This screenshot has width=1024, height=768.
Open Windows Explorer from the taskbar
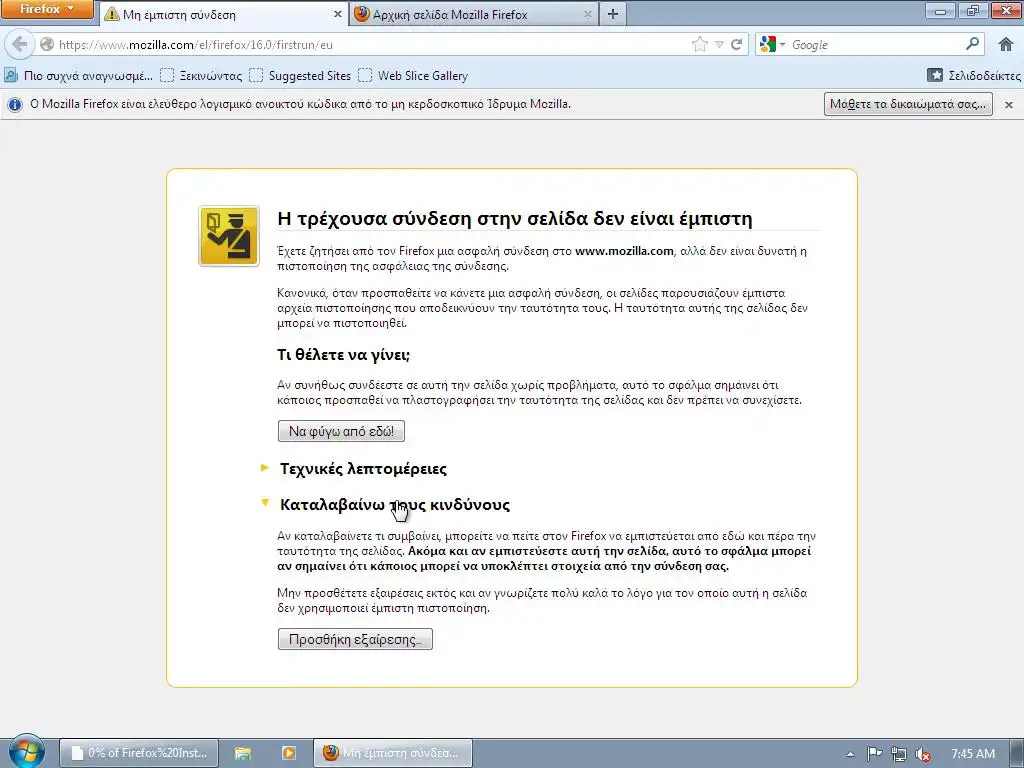click(243, 753)
